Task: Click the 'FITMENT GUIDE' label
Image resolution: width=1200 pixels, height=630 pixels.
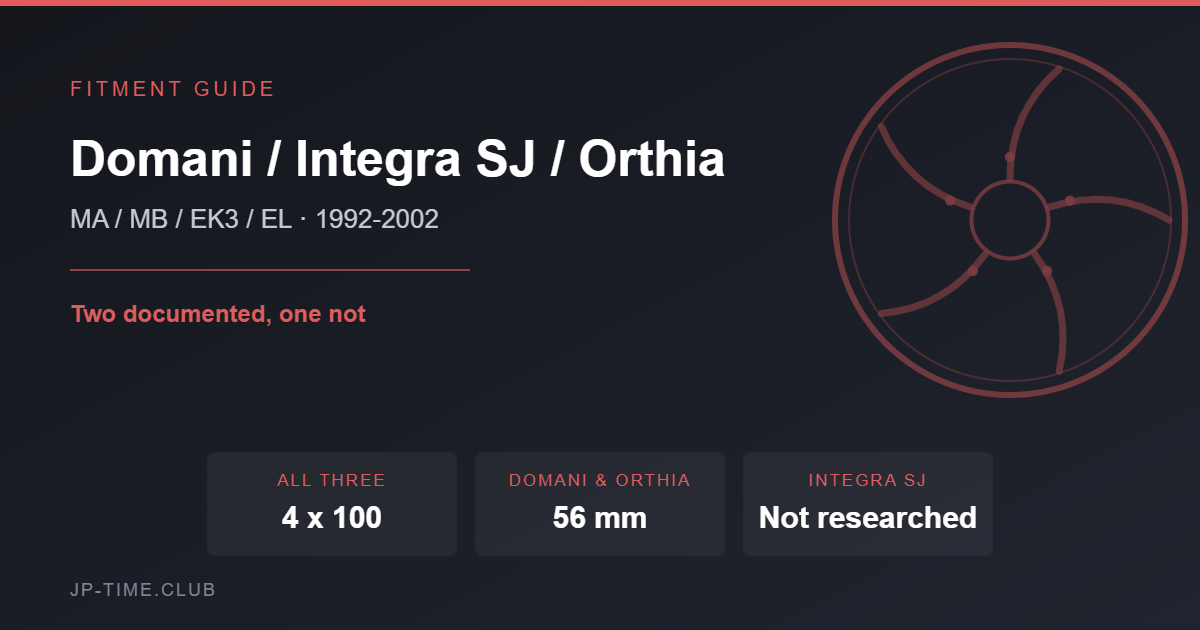Action: pyautogui.click(x=172, y=89)
